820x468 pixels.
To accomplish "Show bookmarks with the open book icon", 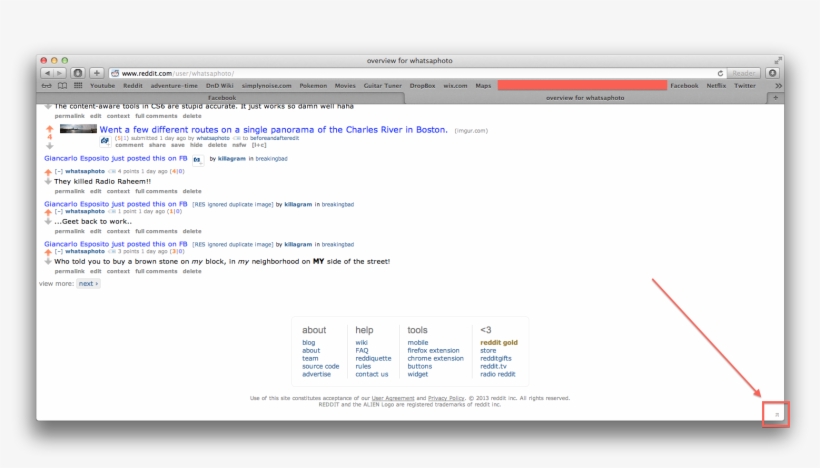I will click(x=62, y=85).
